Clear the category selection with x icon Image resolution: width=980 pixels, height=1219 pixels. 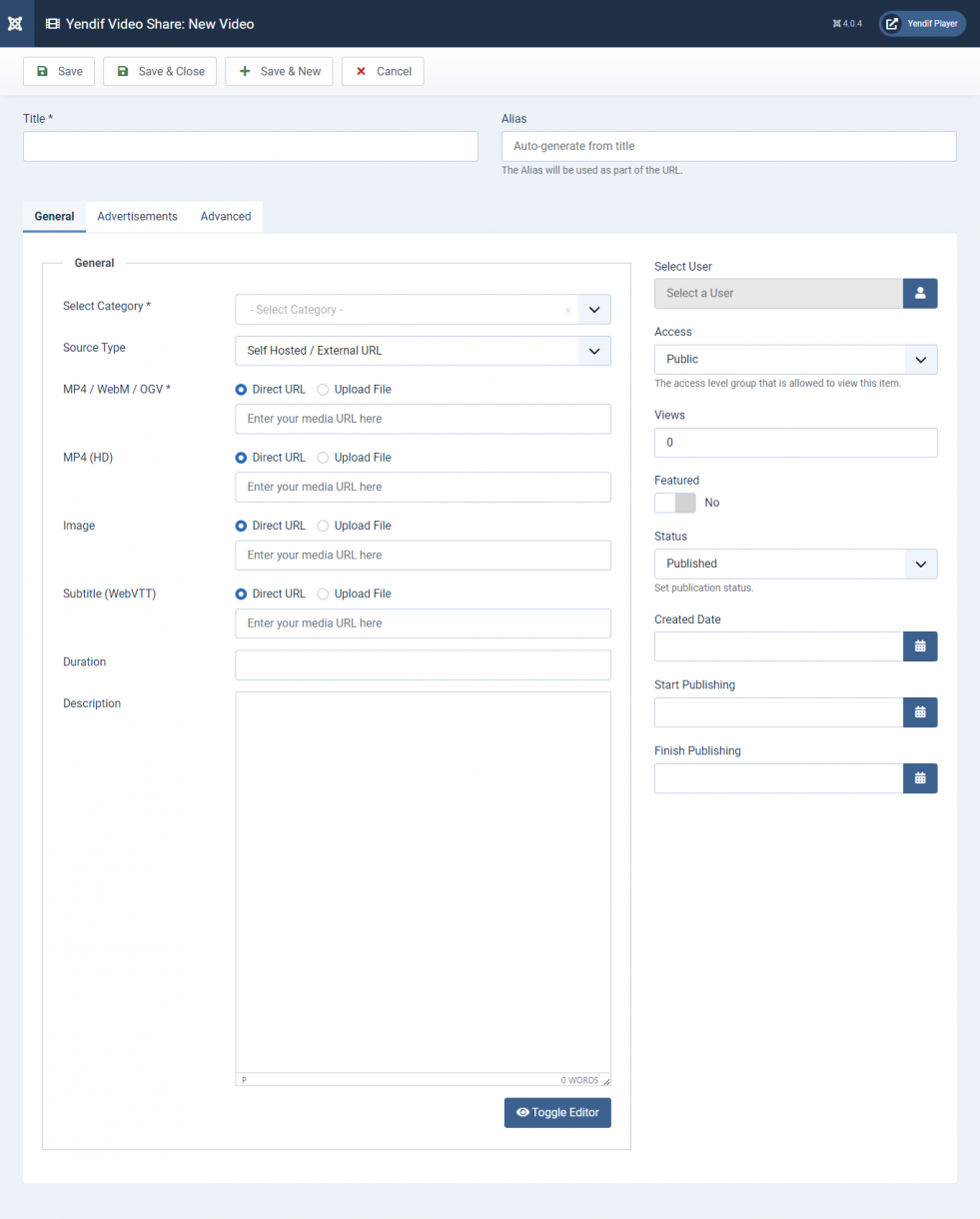[567, 310]
